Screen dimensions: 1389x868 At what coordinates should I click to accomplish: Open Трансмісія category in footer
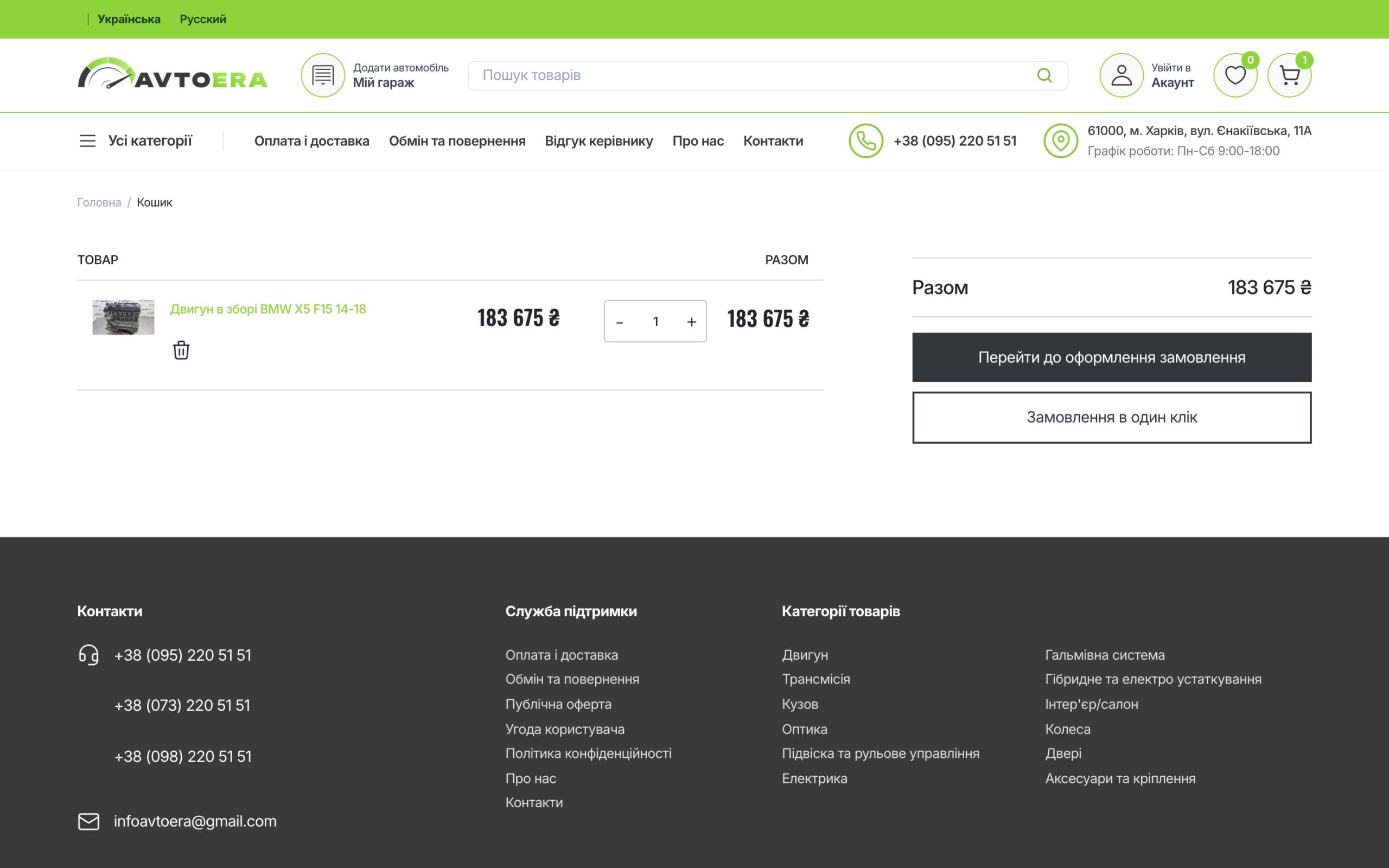(x=815, y=679)
